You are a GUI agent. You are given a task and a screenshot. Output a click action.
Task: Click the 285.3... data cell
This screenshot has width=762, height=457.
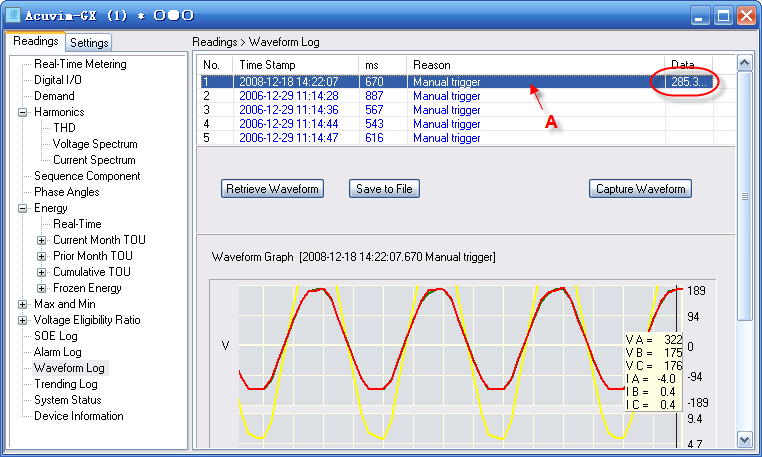click(688, 82)
